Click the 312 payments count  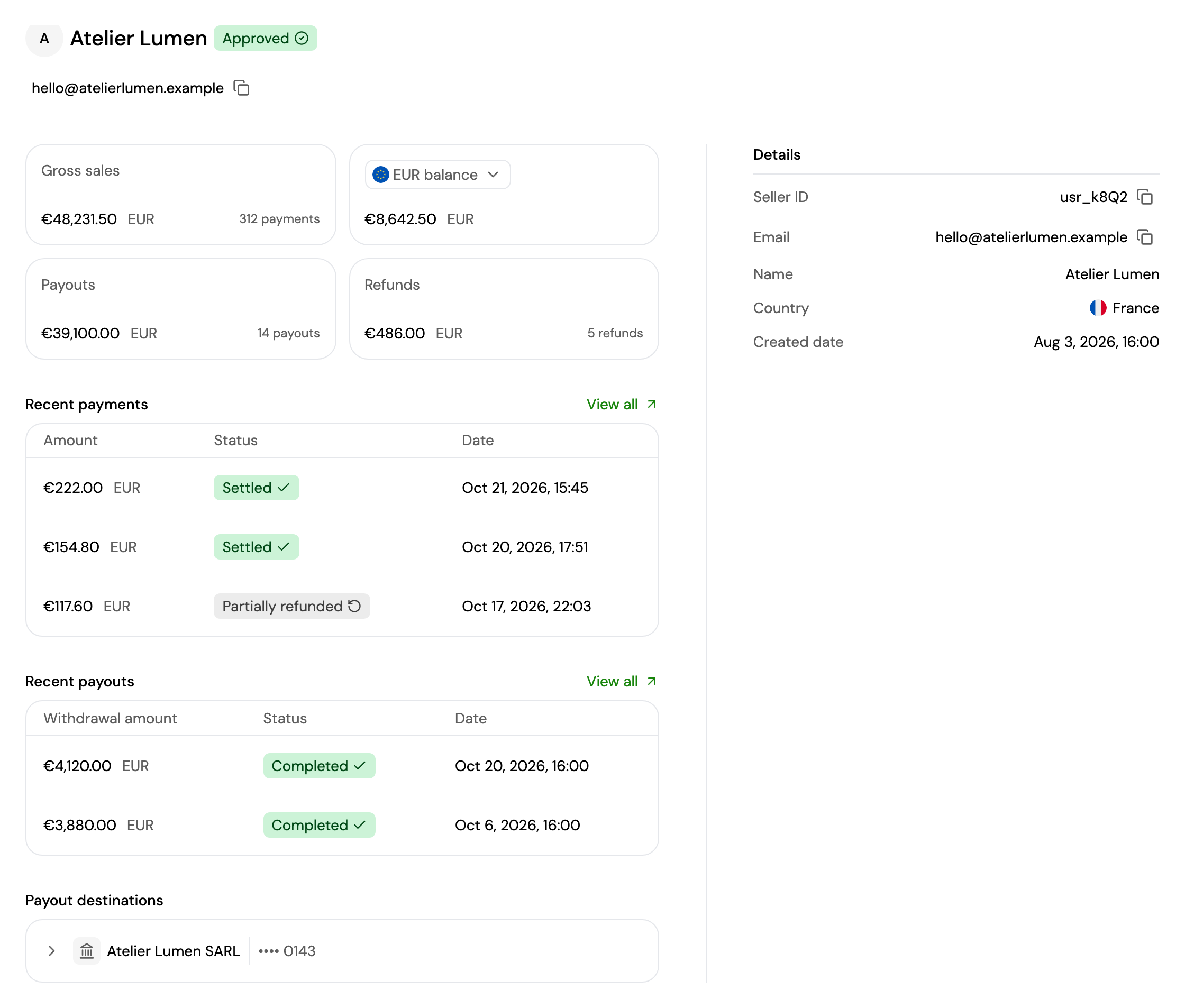[279, 219]
